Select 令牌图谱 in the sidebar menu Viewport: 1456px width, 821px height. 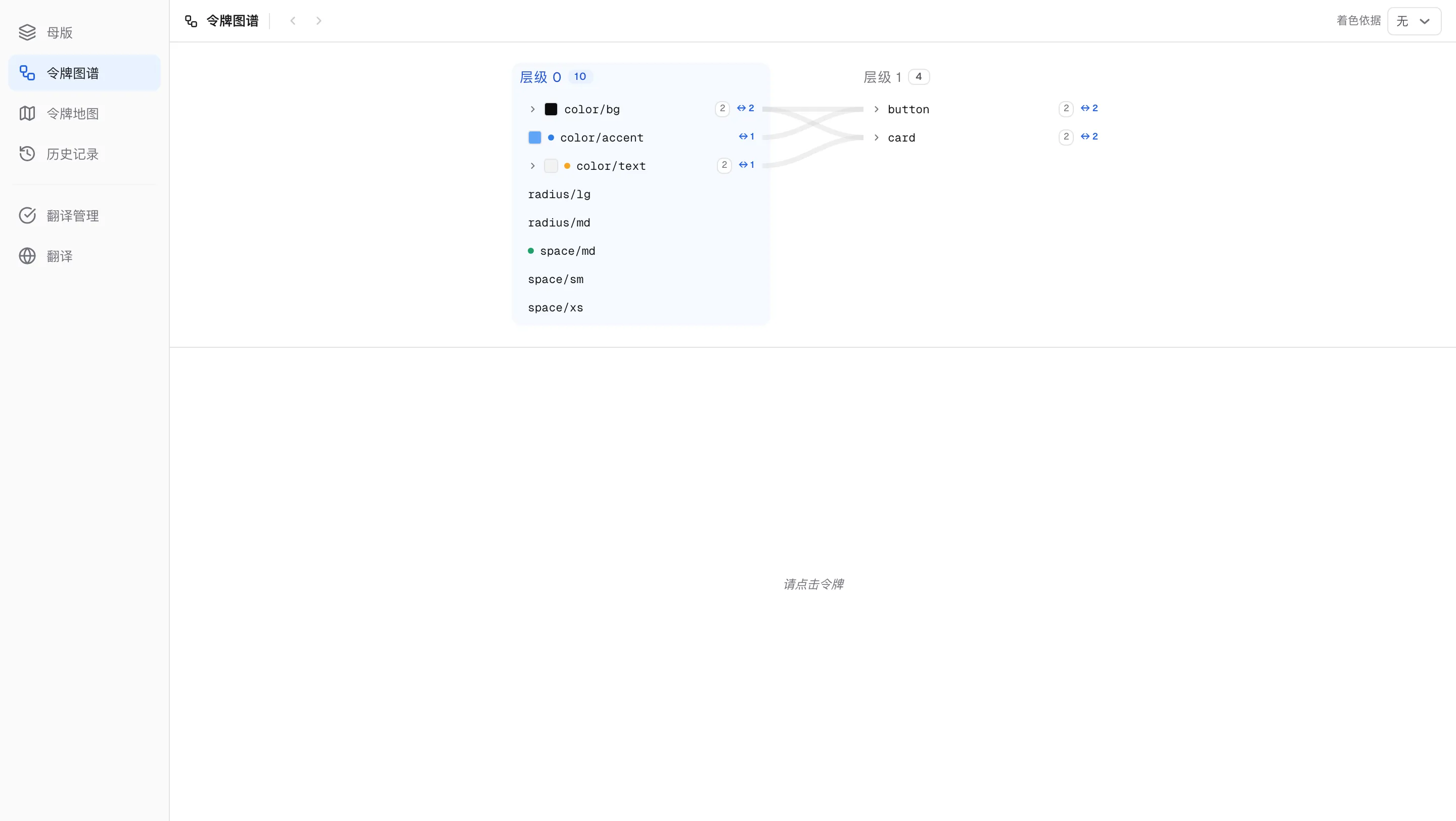click(84, 73)
